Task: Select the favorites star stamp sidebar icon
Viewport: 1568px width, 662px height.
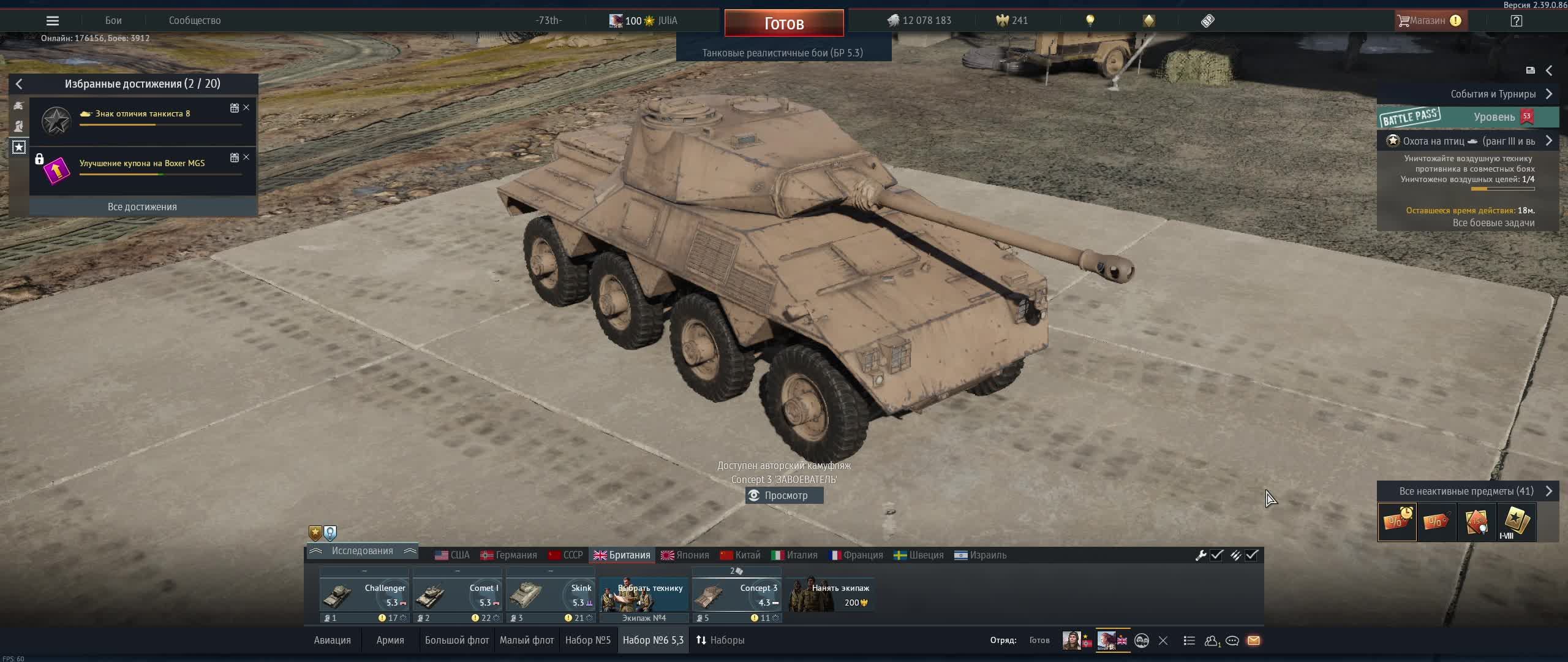Action: click(19, 147)
